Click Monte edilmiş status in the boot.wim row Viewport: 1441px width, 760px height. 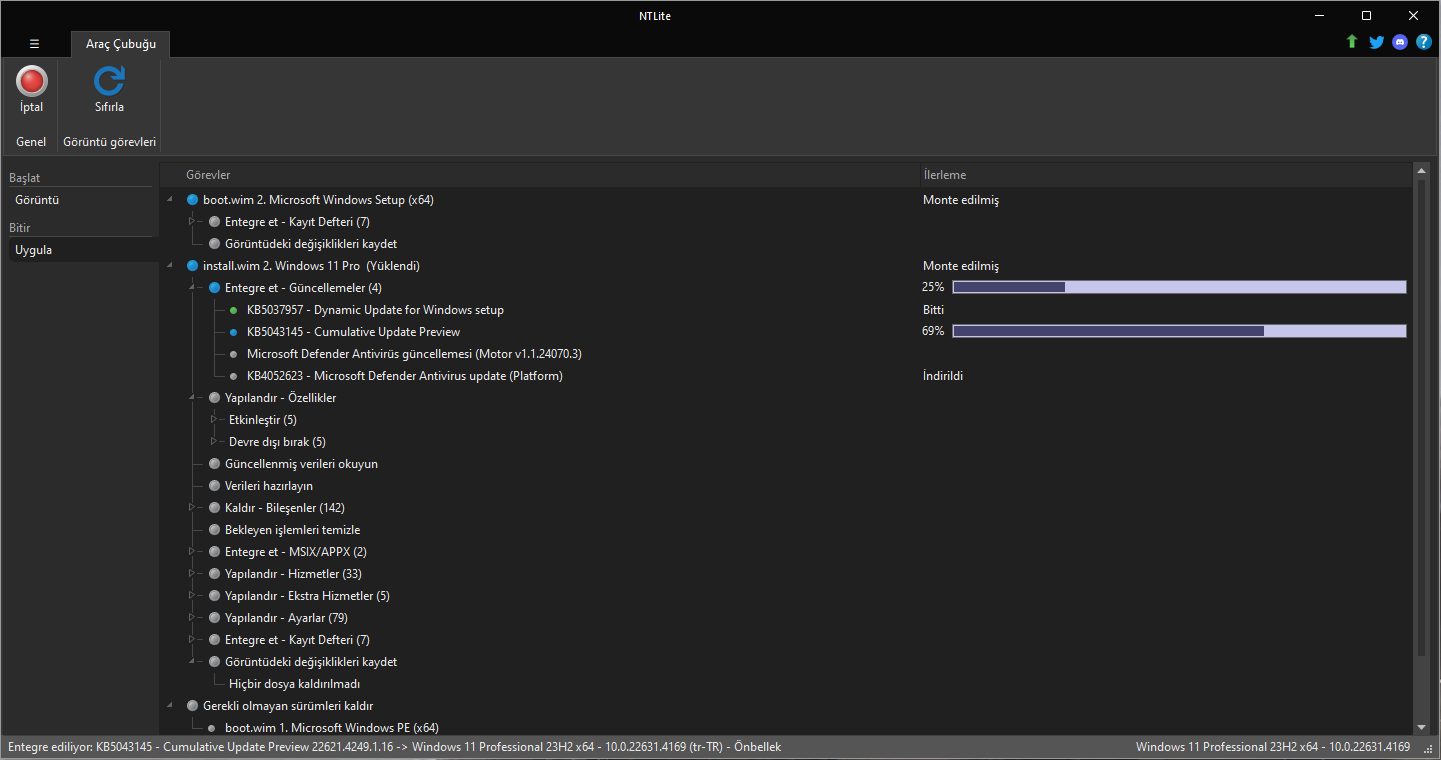tap(960, 200)
